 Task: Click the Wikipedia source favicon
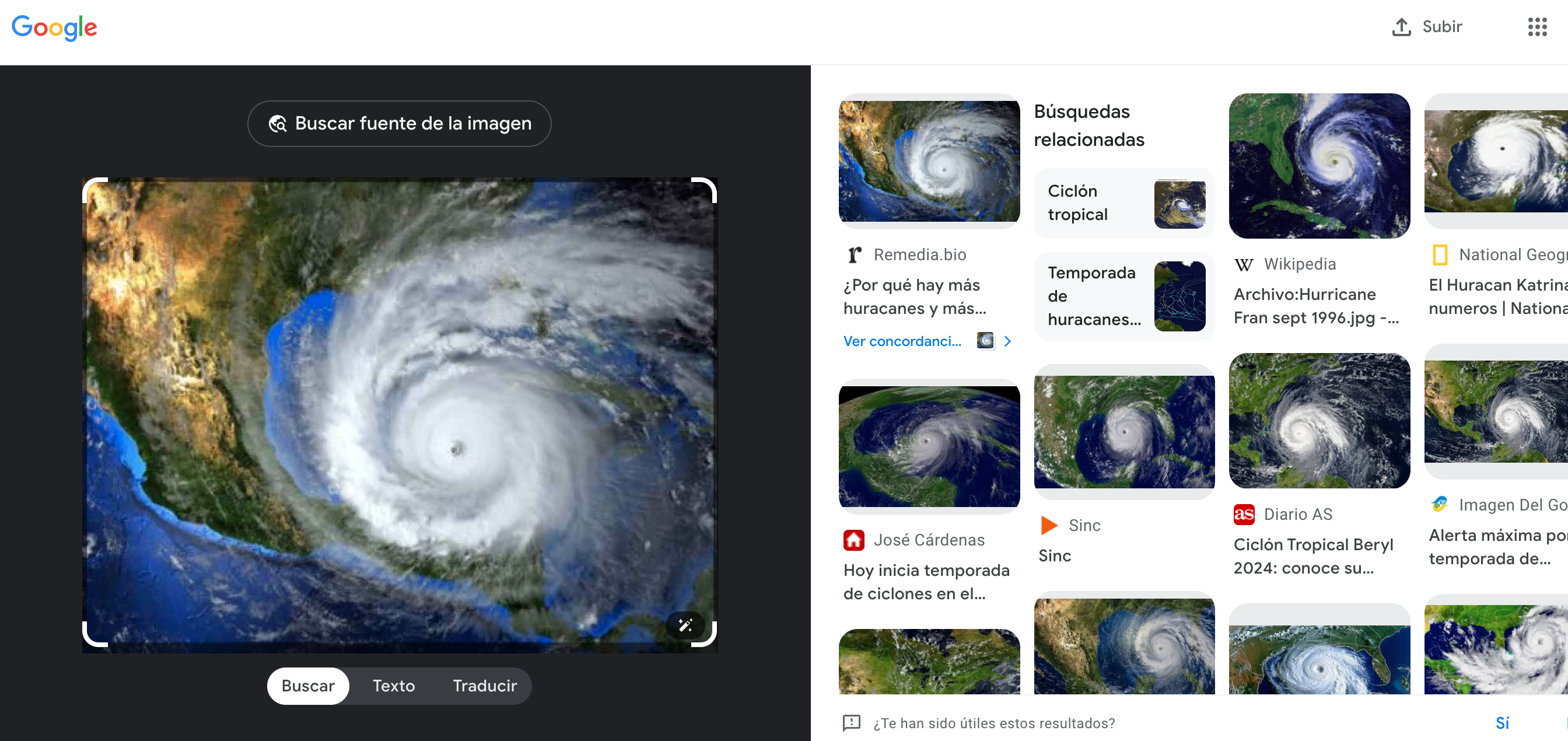click(1244, 264)
